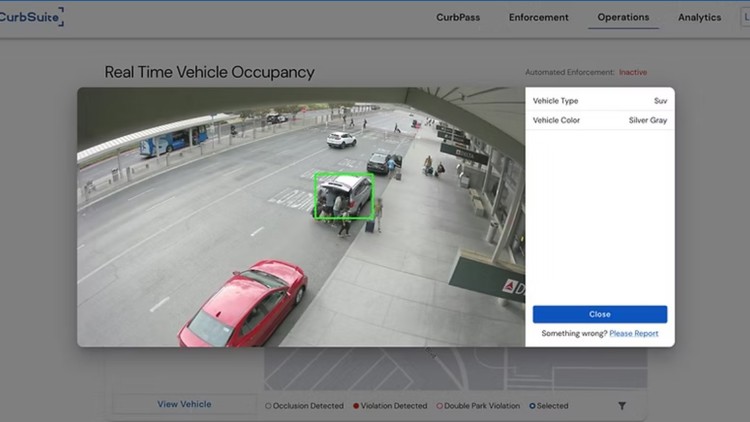Click the Automated Enforcement Inactive status
The width and height of the screenshot is (750, 422).
click(633, 72)
